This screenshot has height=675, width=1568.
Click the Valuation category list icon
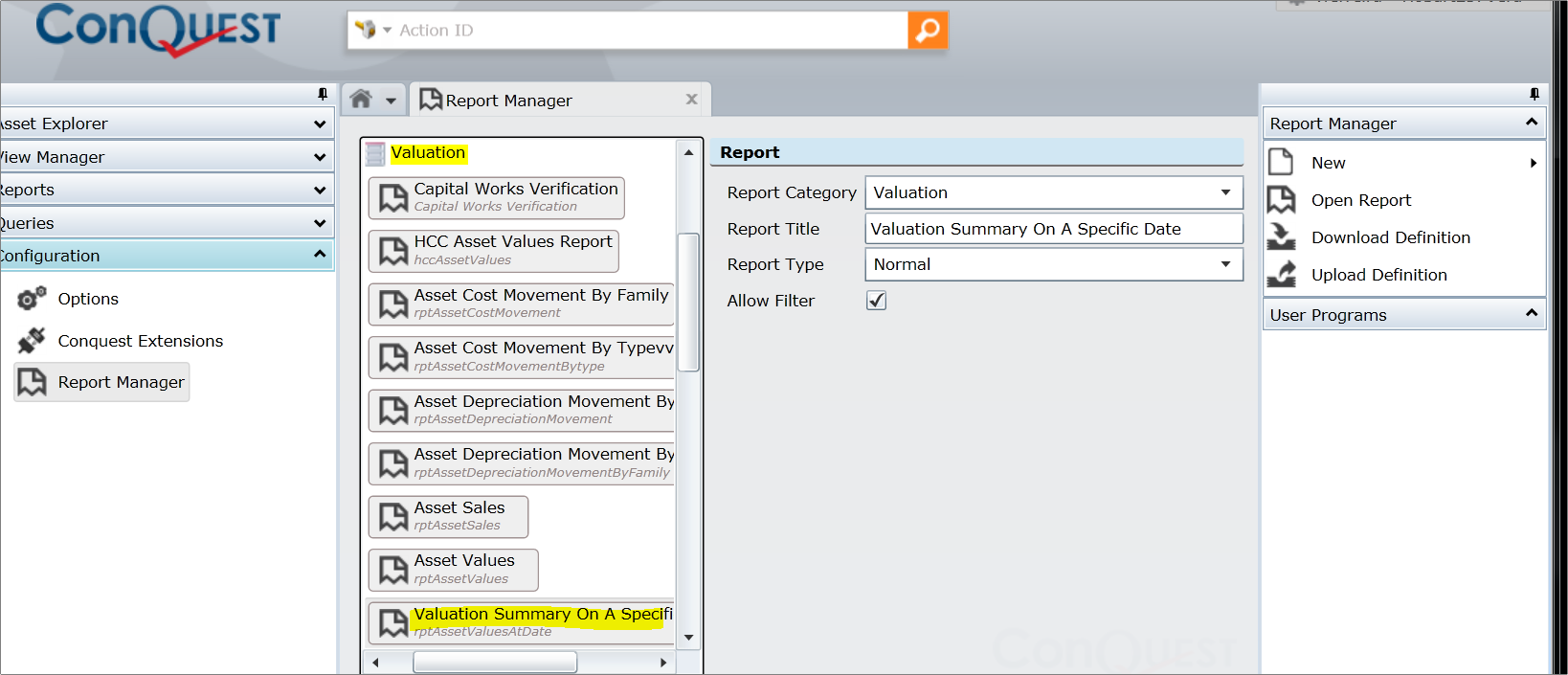[375, 153]
